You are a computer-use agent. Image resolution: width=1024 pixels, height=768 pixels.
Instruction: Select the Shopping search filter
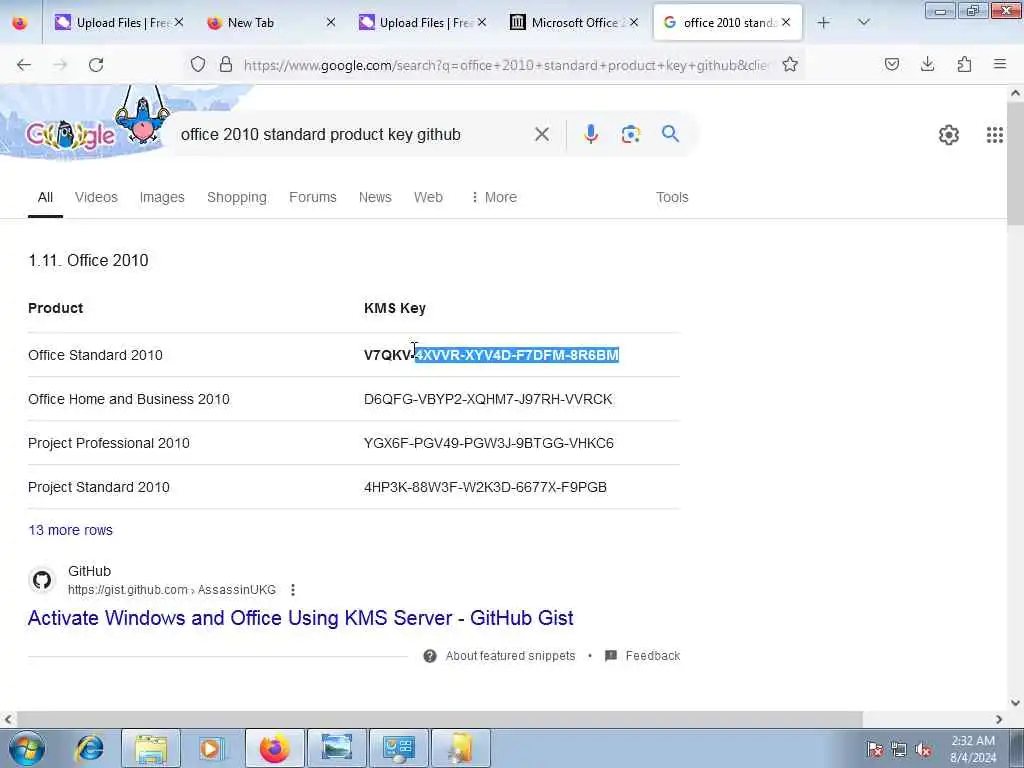click(236, 197)
